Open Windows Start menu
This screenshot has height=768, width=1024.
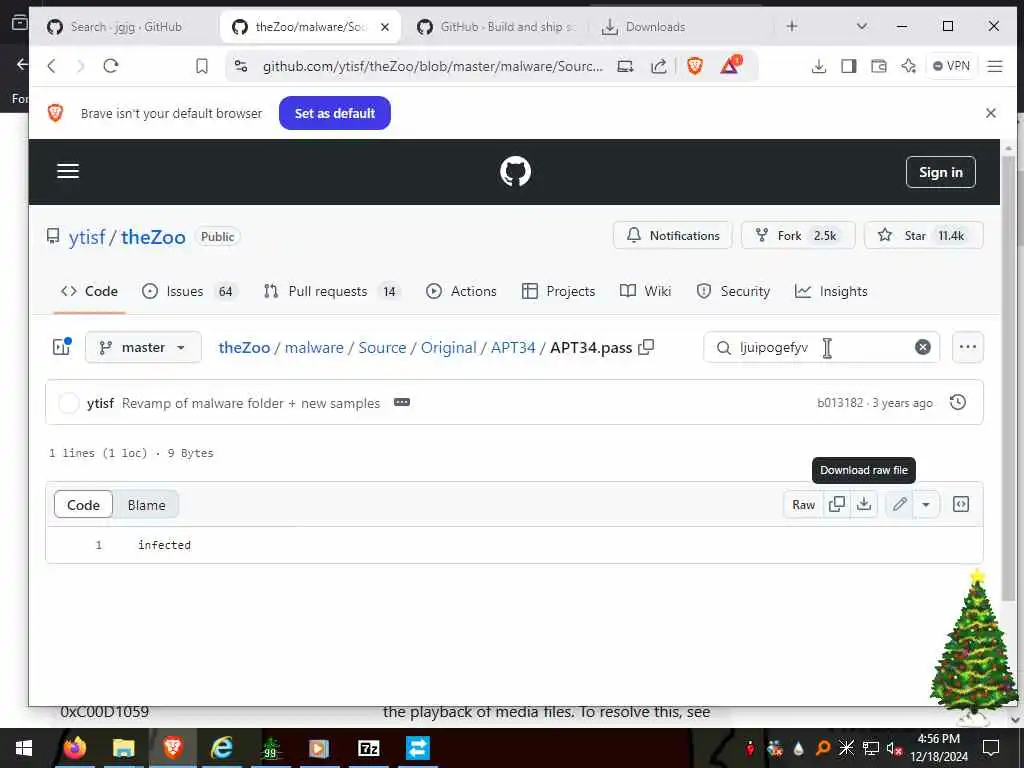(x=24, y=748)
